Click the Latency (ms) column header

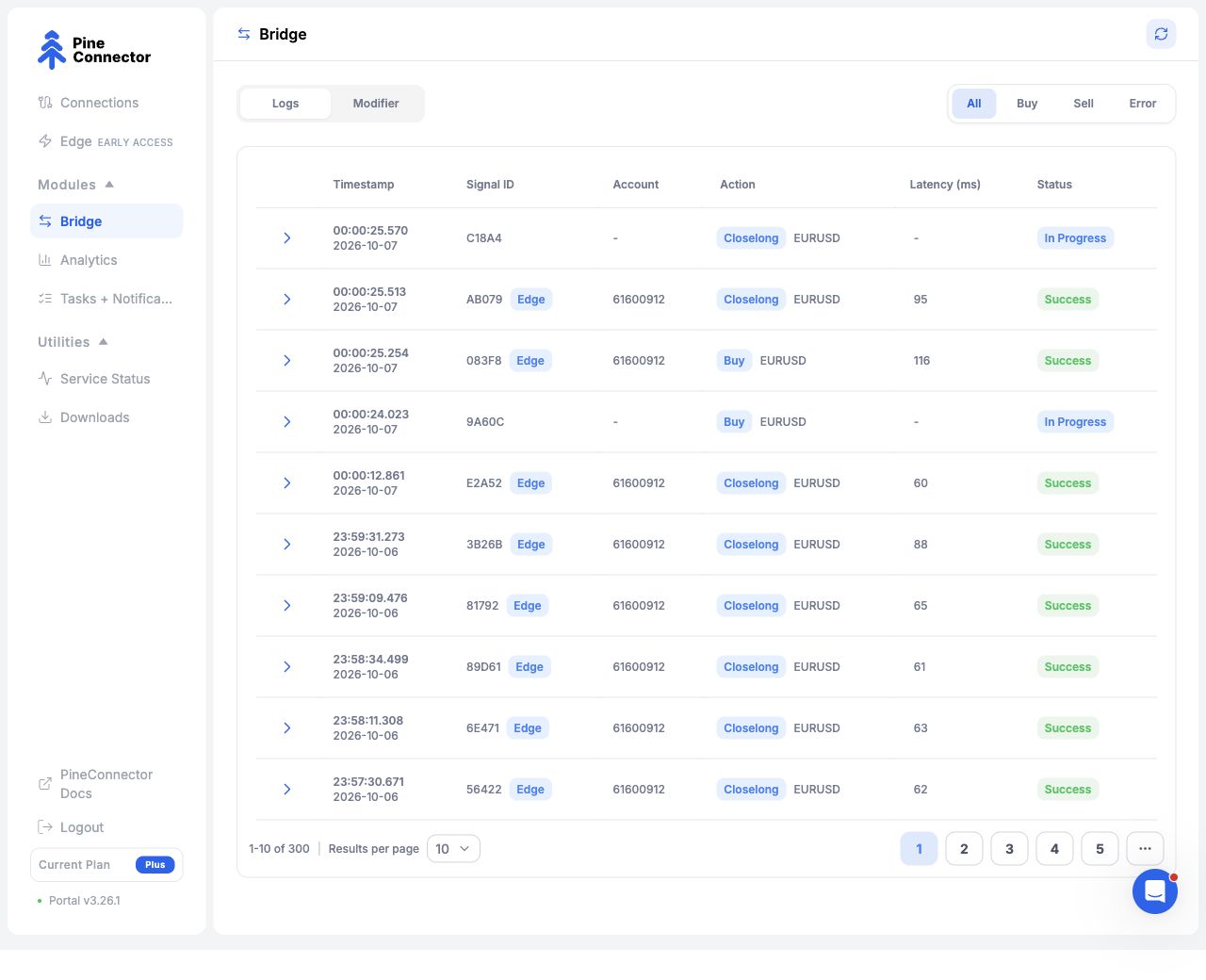tap(945, 185)
